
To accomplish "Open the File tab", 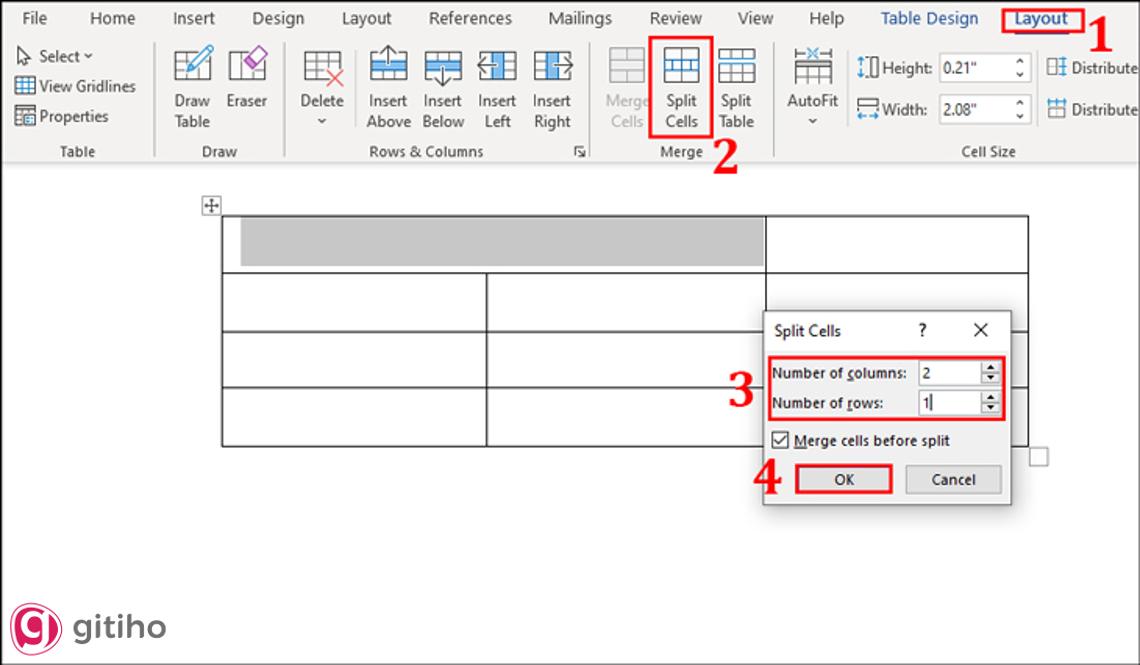I will coord(34,18).
